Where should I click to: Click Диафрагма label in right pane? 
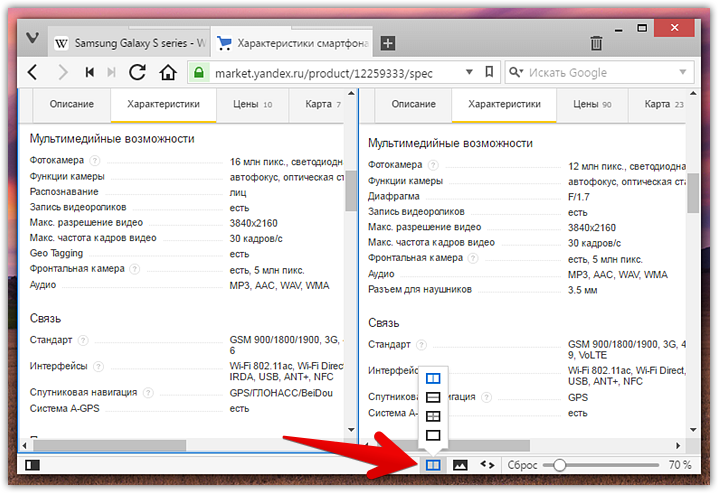pyautogui.click(x=394, y=196)
